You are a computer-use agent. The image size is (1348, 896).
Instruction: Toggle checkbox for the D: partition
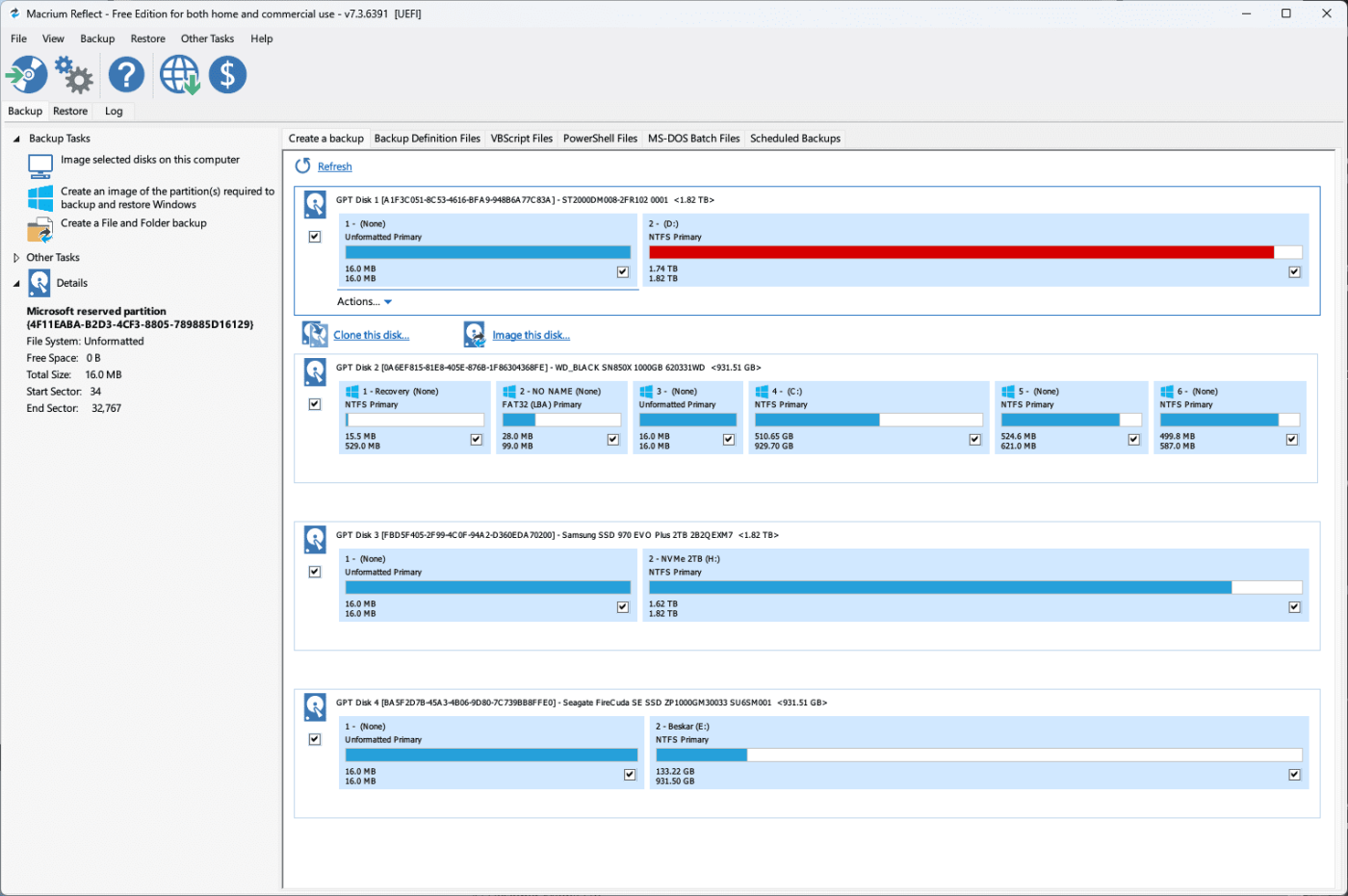coord(1294,272)
